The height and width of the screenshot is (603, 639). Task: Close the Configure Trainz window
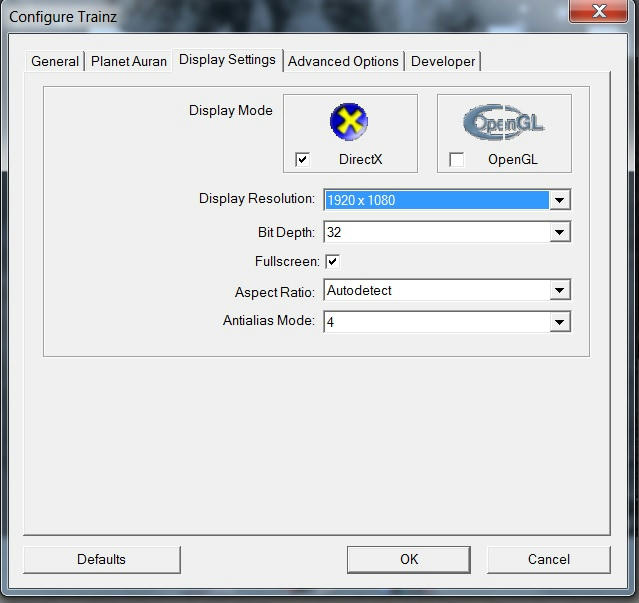click(x=598, y=11)
